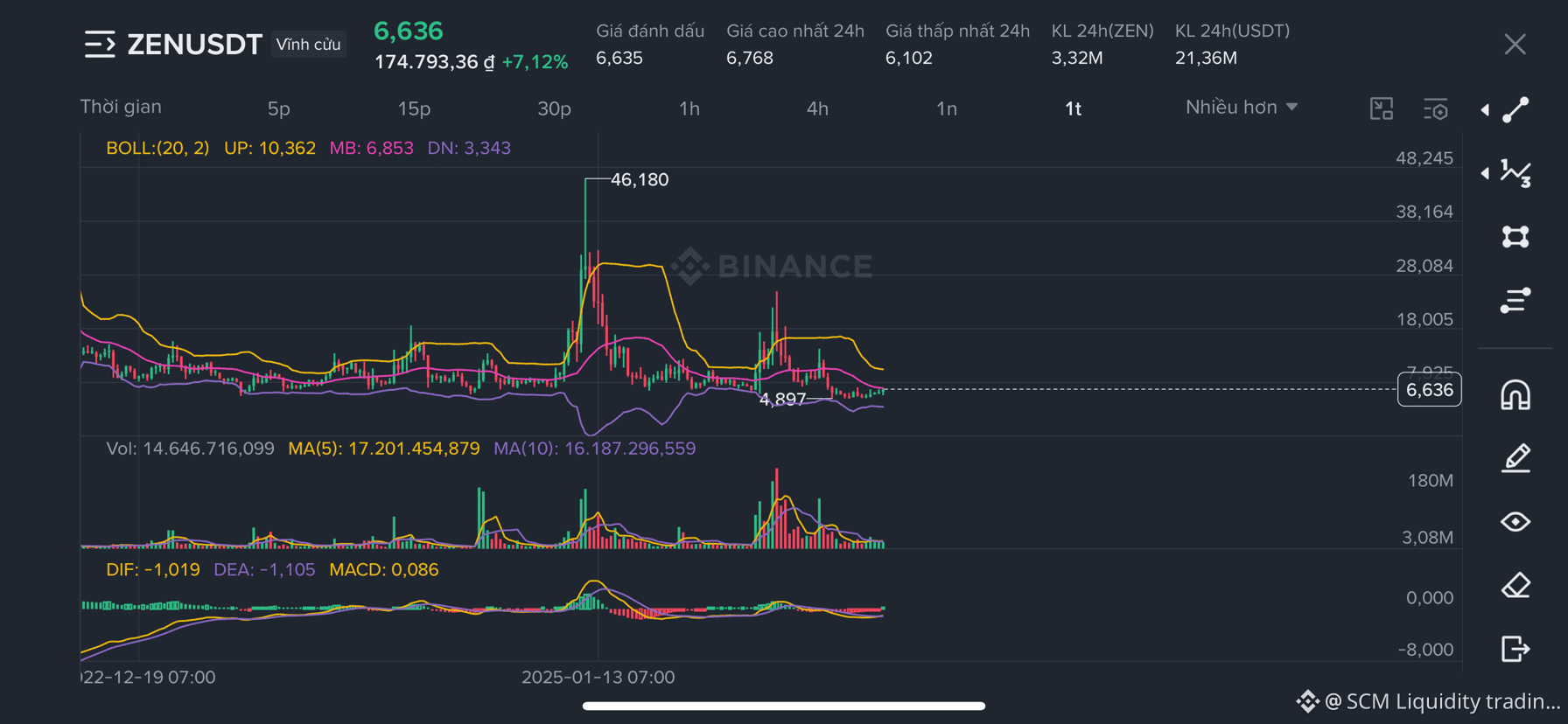Open the horizontal lines levels tool

(1515, 301)
